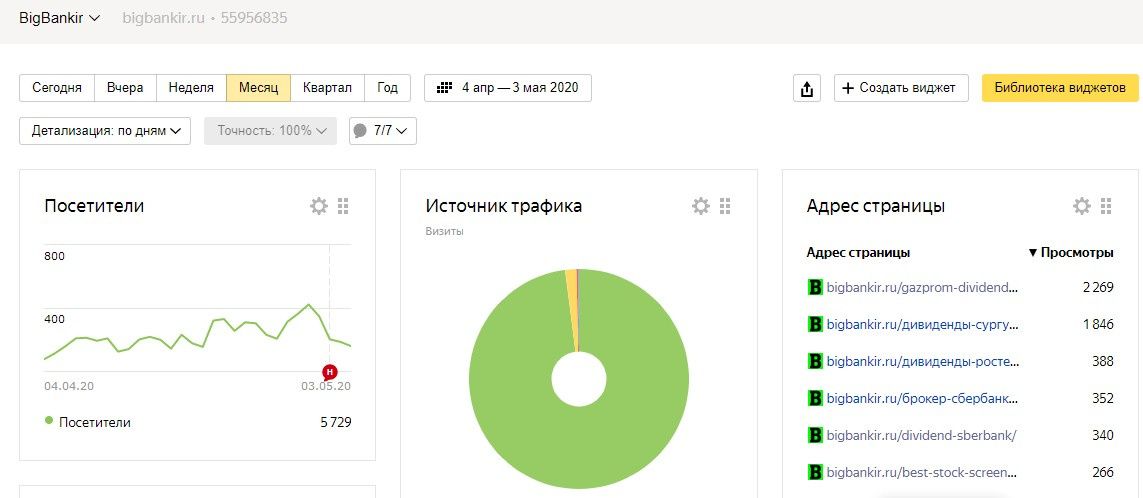Select the Сегодня period tab

(x=58, y=87)
